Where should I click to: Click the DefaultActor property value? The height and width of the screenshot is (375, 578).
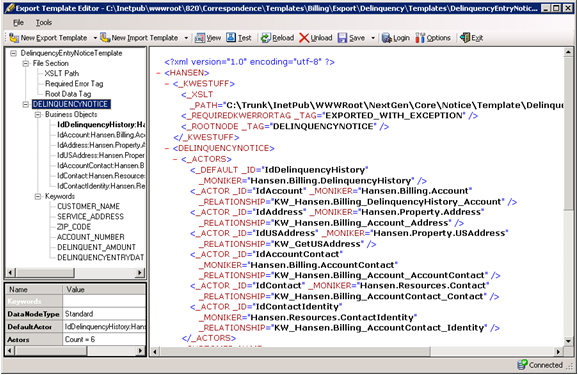click(x=104, y=327)
